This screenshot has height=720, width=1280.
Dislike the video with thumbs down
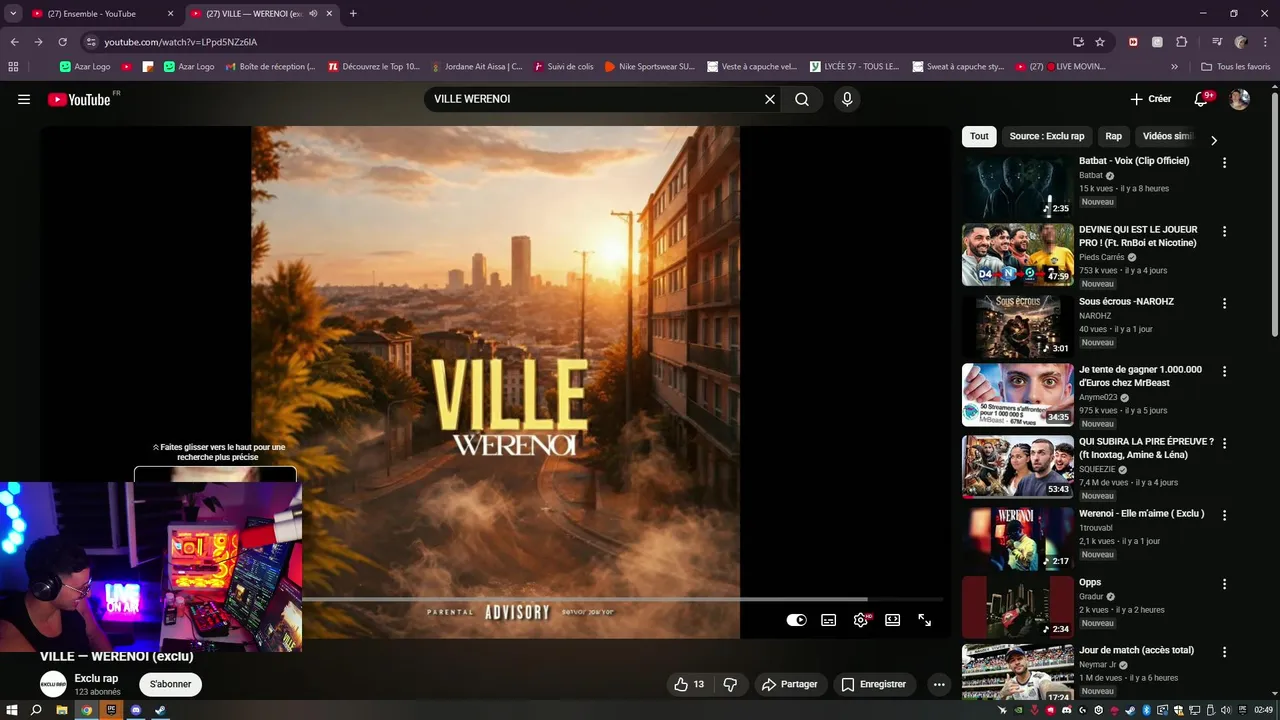pyautogui.click(x=730, y=684)
